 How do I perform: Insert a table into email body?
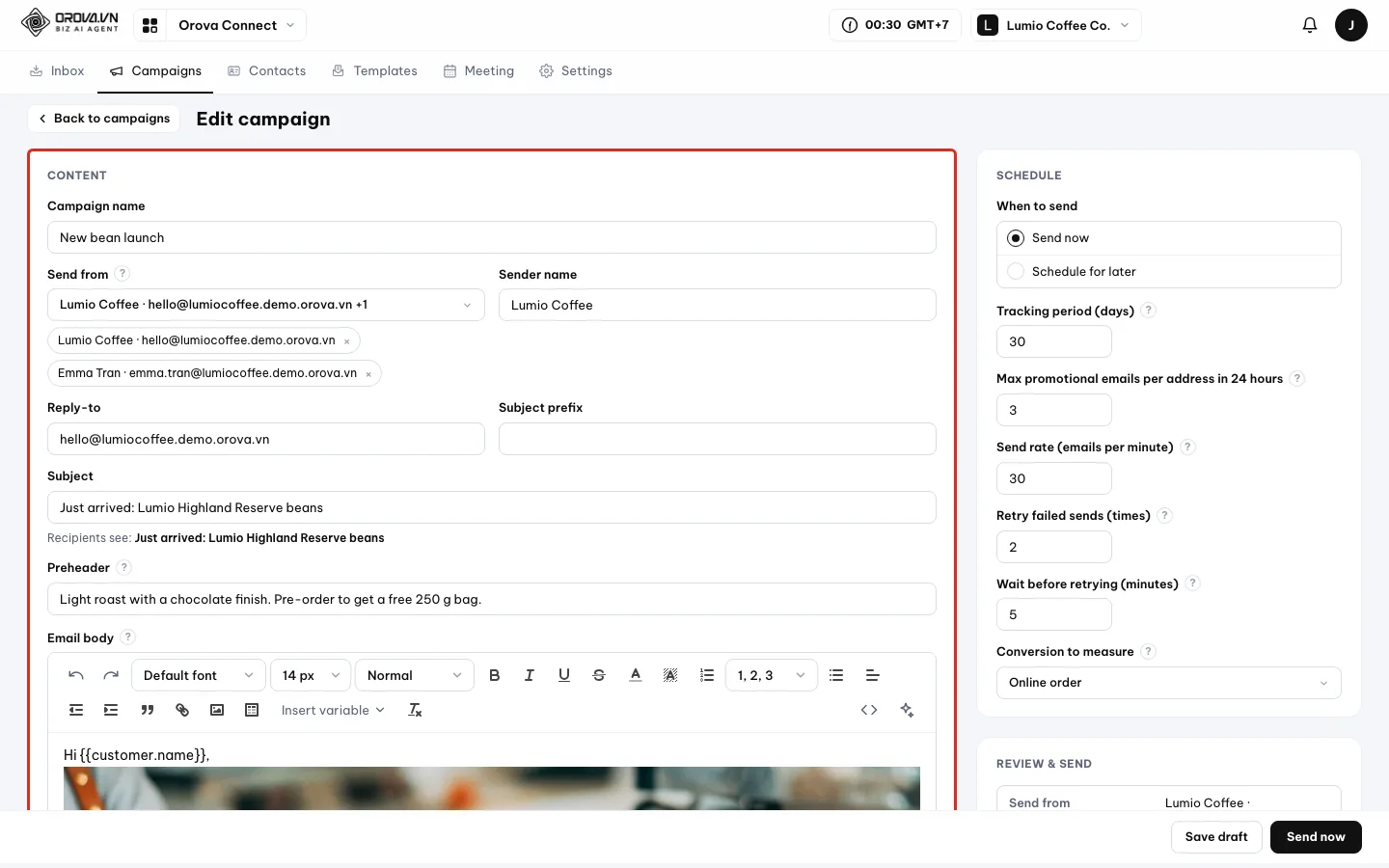pyautogui.click(x=252, y=710)
